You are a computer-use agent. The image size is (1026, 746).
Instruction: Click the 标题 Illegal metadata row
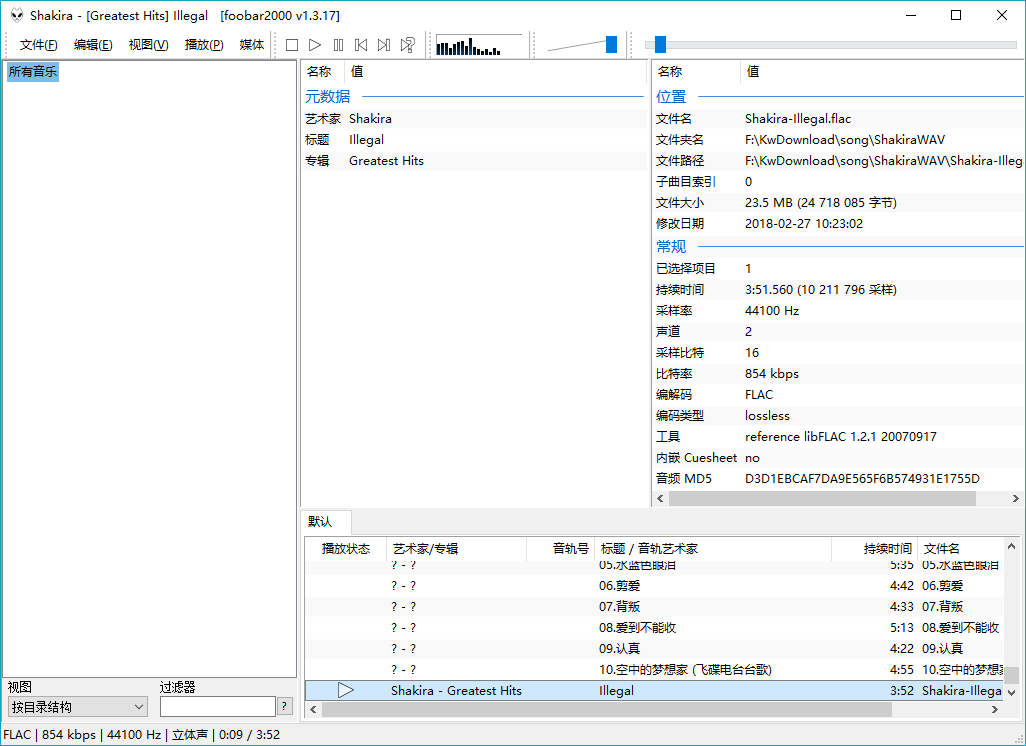point(474,139)
